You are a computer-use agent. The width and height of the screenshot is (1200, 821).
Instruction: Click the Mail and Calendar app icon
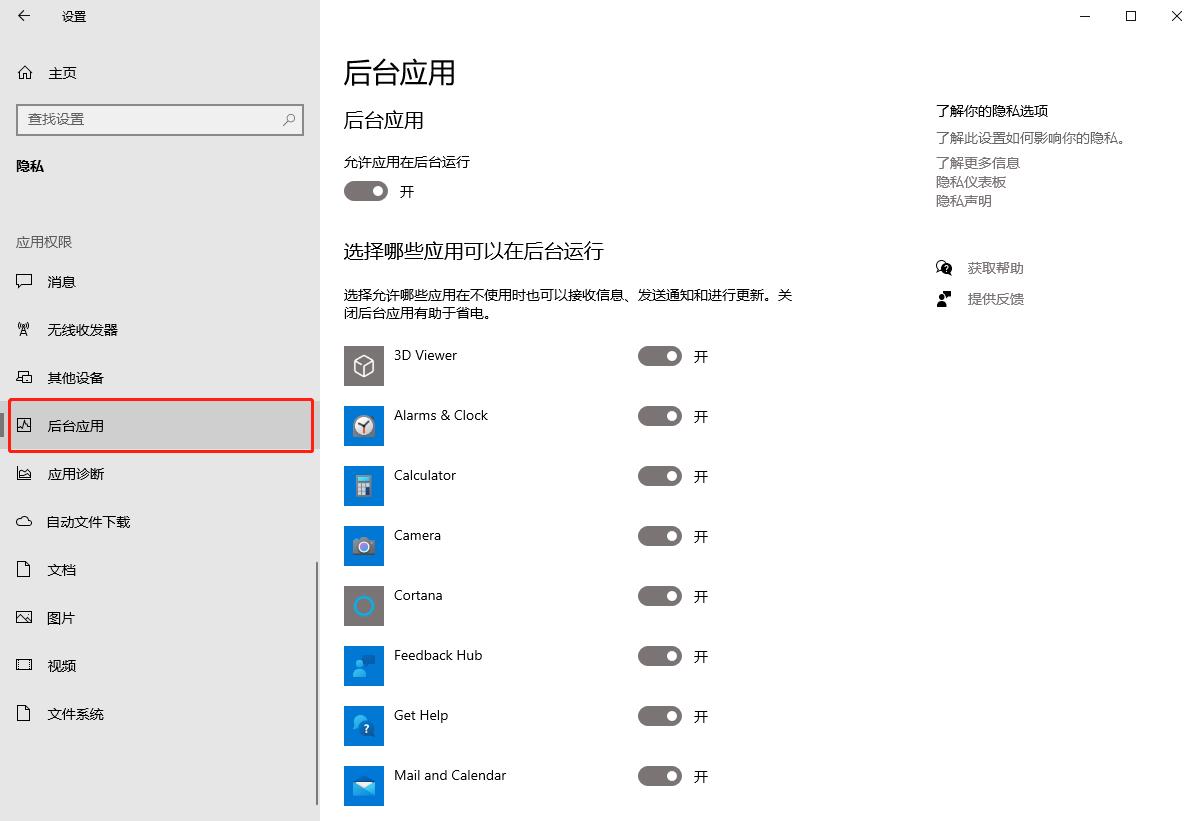coord(363,785)
